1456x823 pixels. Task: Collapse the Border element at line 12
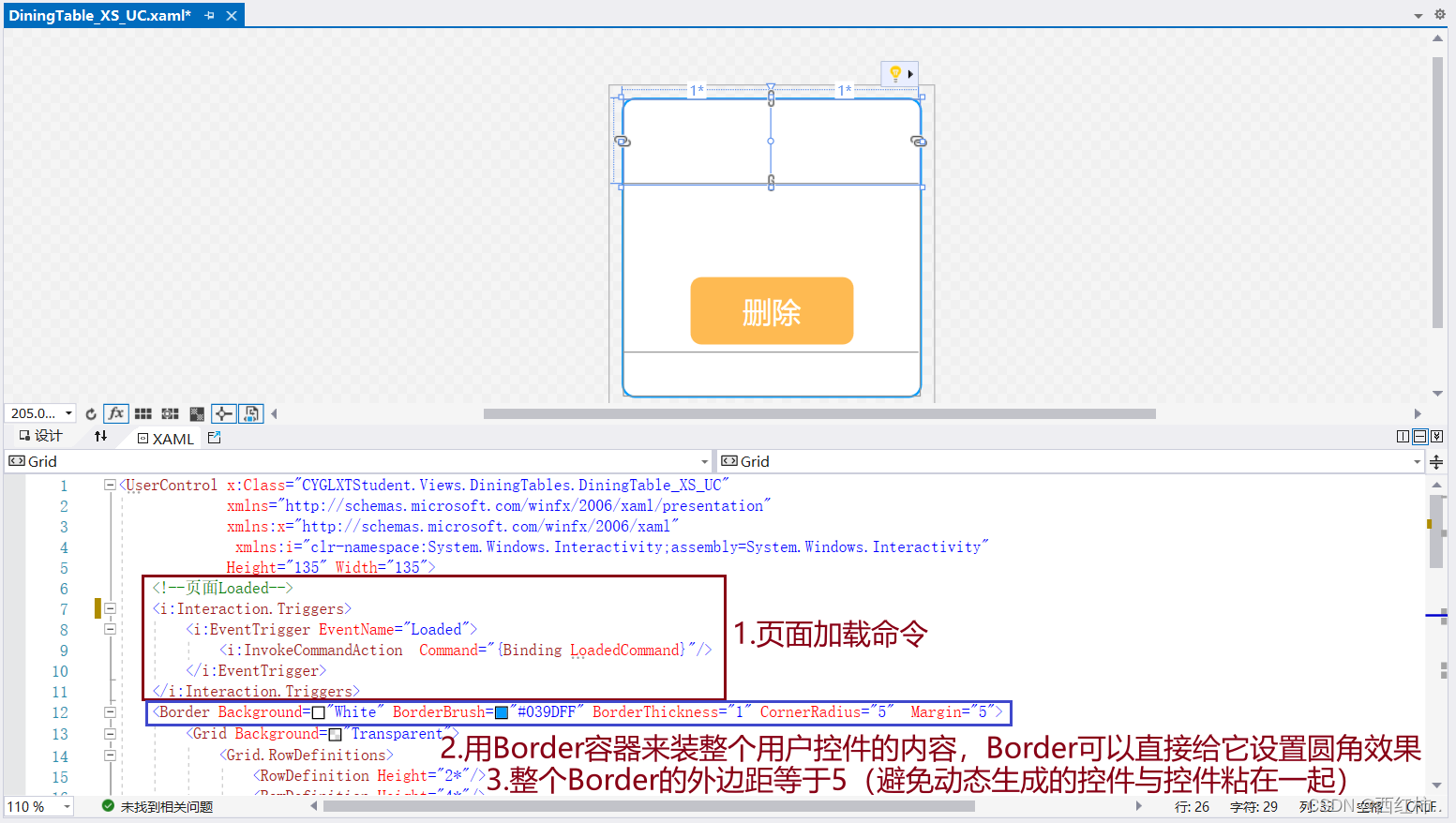[110, 712]
